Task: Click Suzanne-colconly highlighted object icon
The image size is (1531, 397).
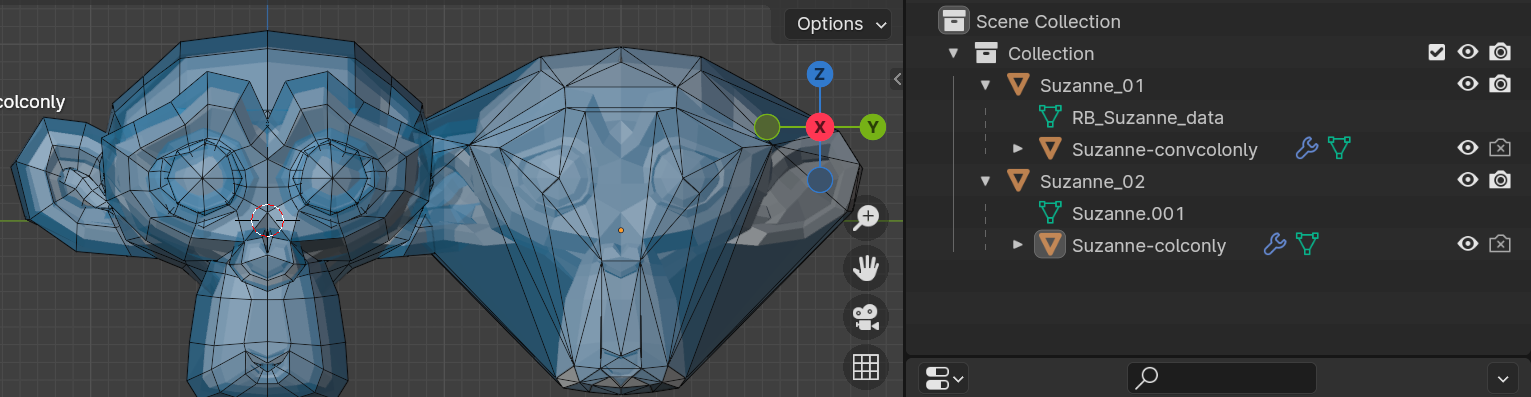Action: (1050, 245)
